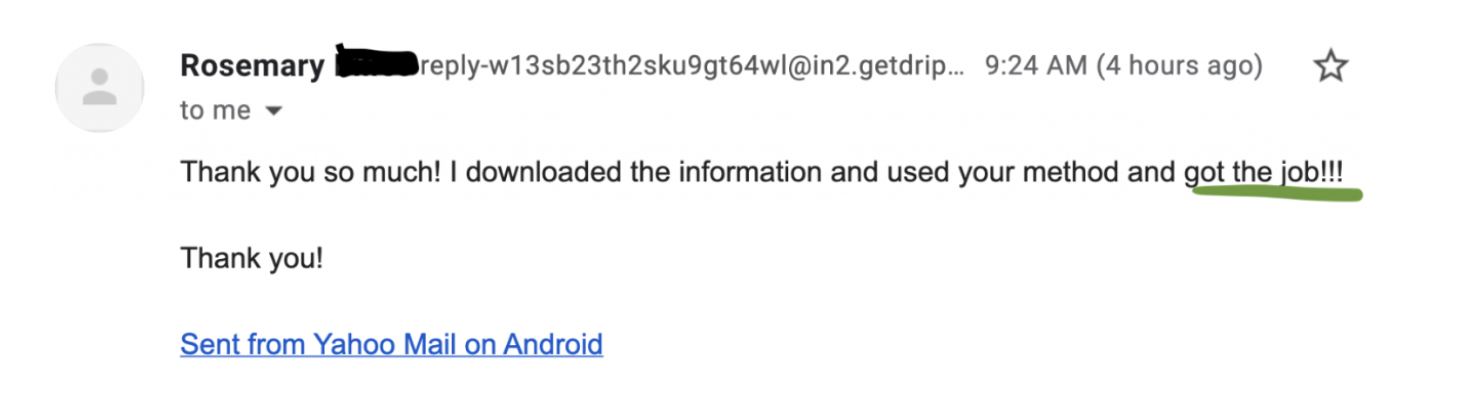
Task: Click the sender's profile avatar icon
Action: coord(99,88)
